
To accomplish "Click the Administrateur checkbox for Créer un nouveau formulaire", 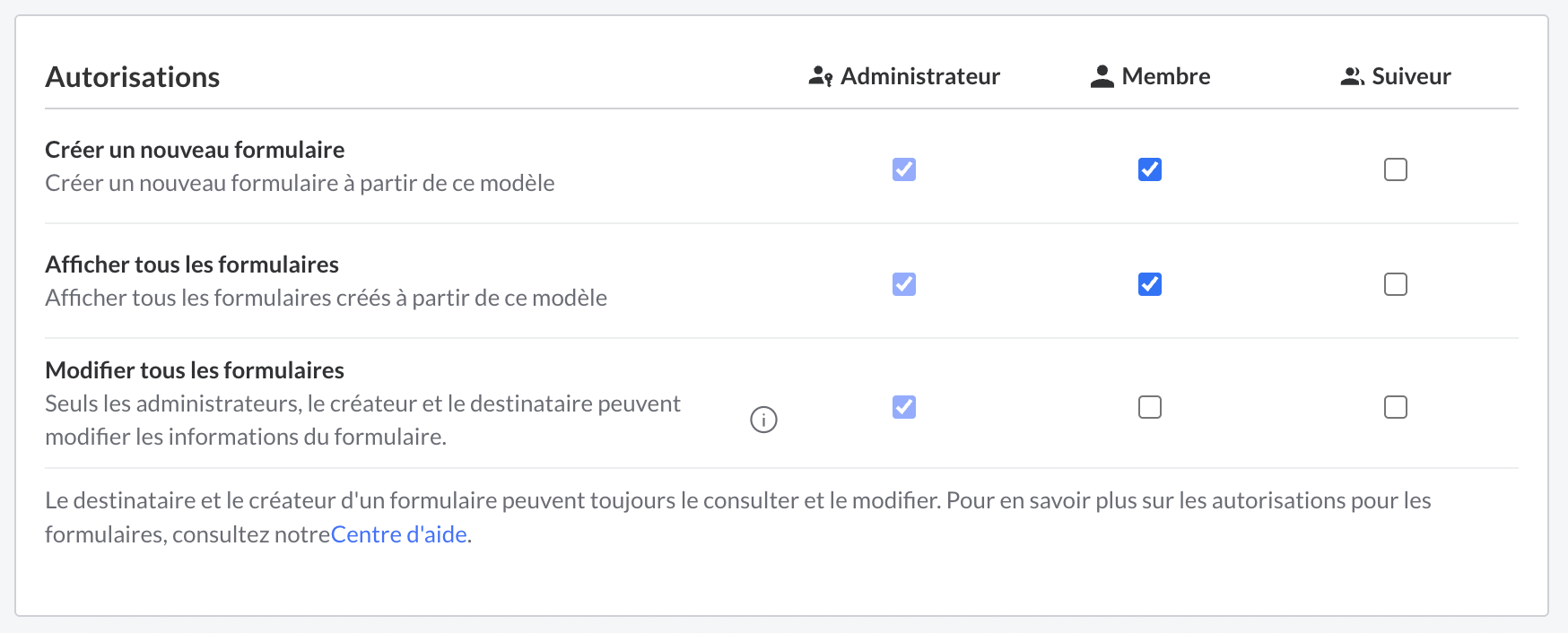I will [904, 169].
